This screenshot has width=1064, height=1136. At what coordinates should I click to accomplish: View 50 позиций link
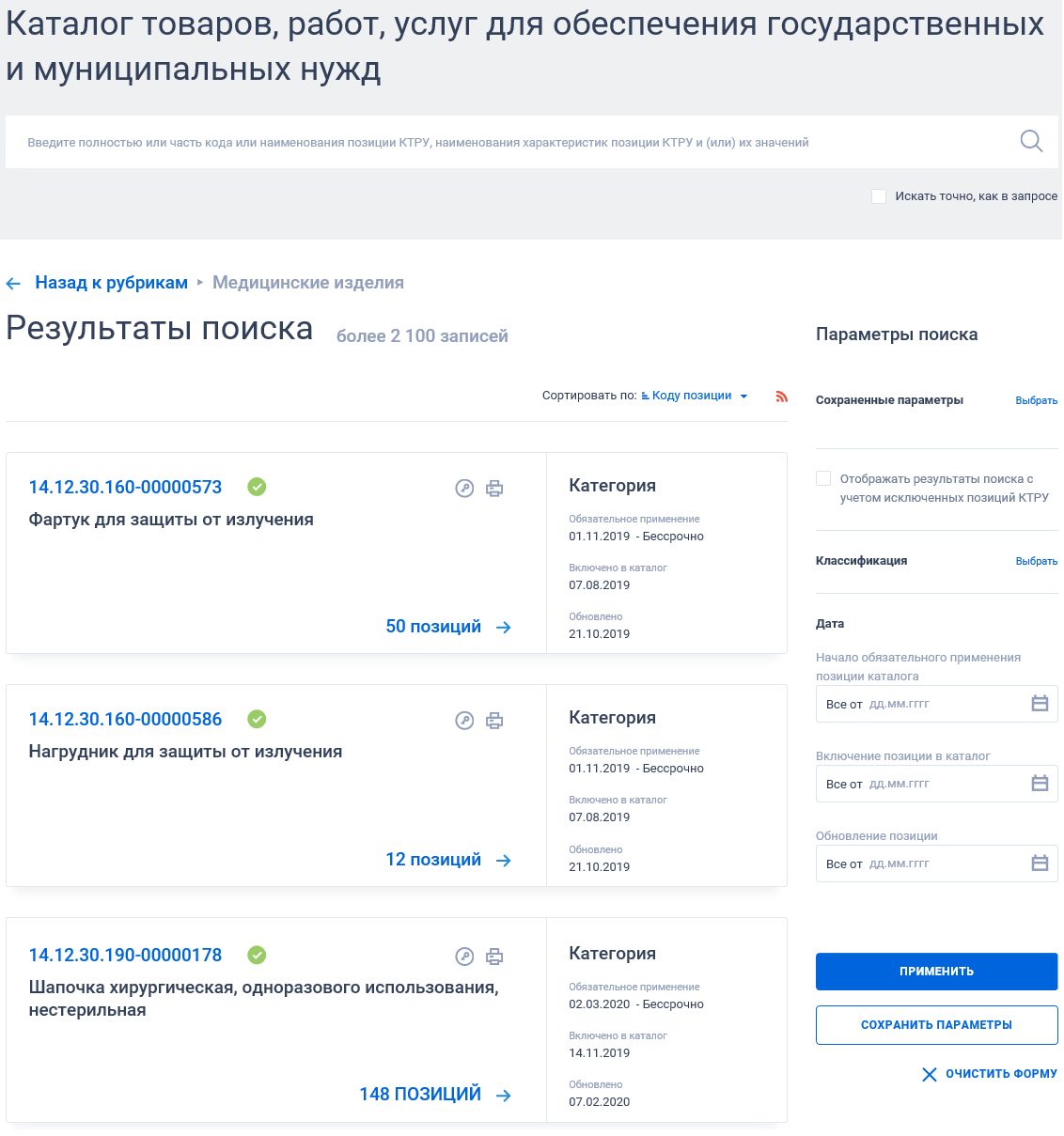pos(433,627)
